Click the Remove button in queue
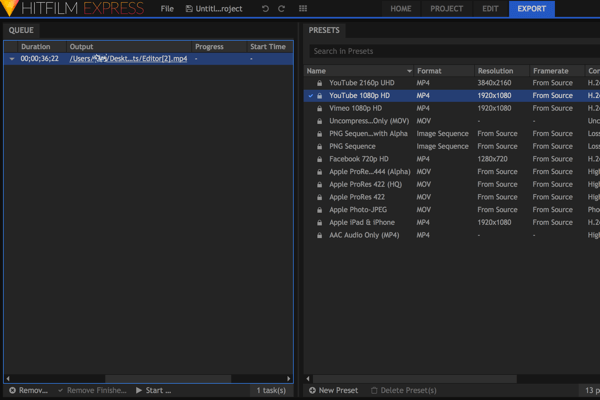600x400 pixels. [x=29, y=390]
